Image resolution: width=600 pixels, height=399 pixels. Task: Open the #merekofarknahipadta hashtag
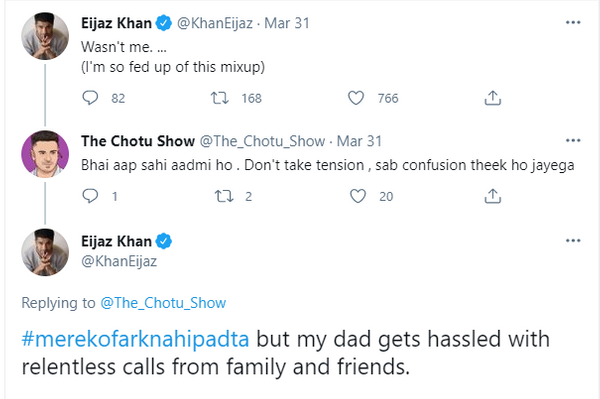click(x=135, y=339)
